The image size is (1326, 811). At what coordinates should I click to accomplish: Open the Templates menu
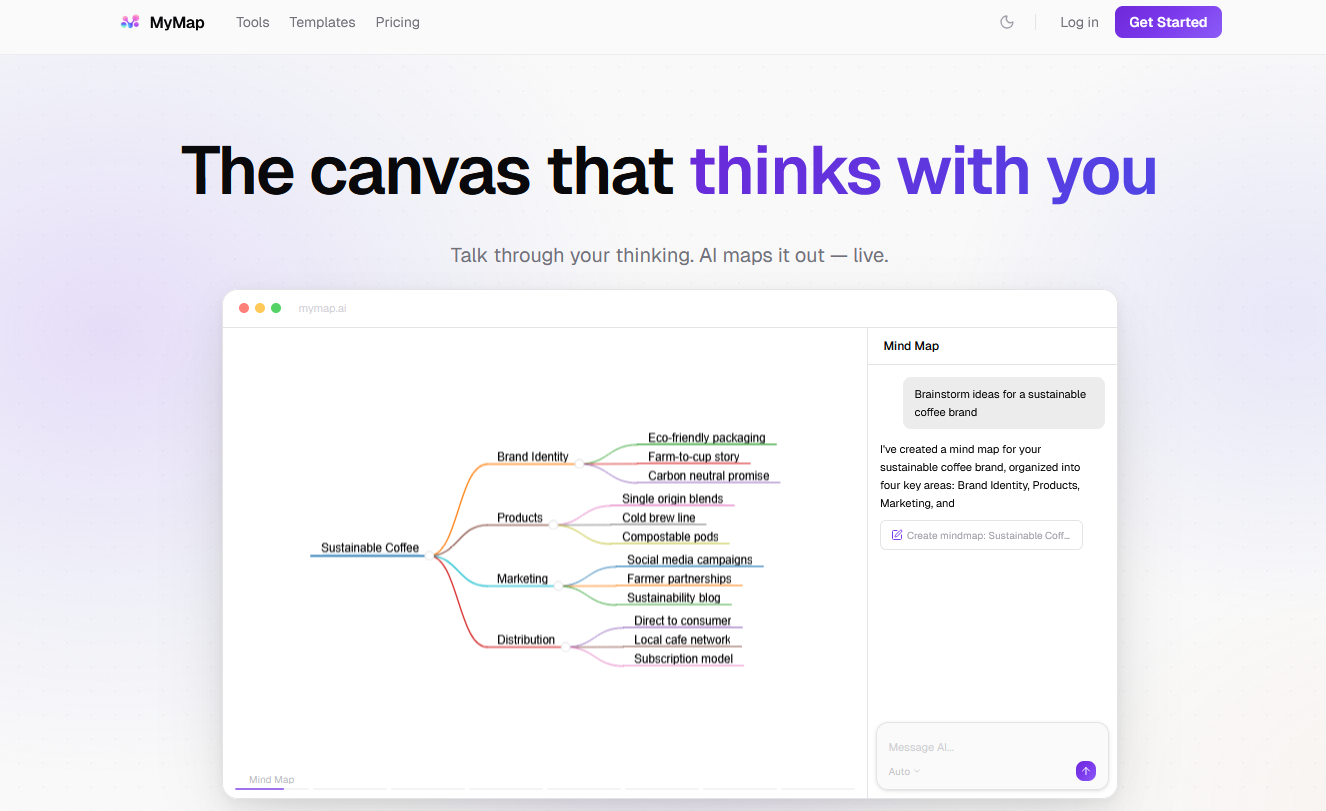click(322, 22)
